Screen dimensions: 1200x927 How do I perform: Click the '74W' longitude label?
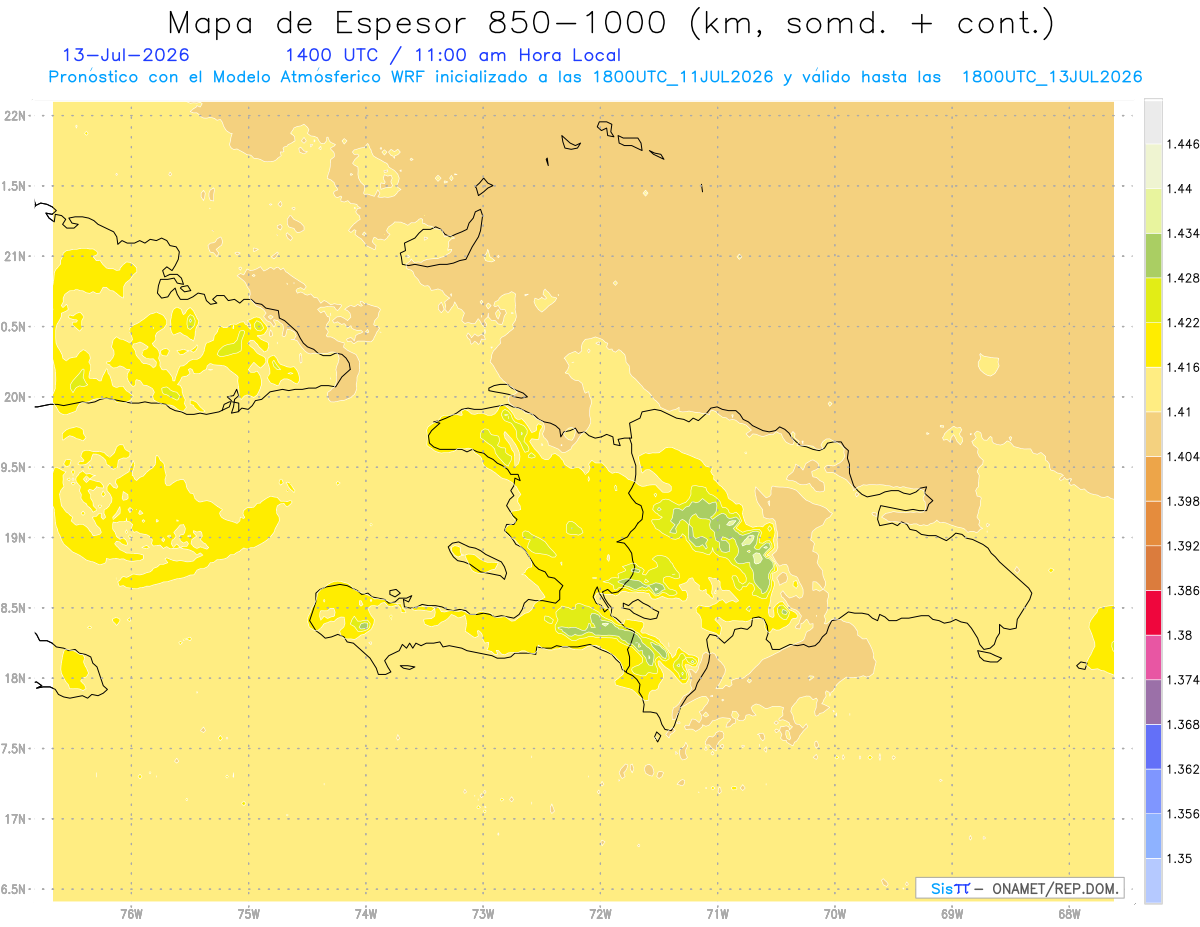pos(366,913)
